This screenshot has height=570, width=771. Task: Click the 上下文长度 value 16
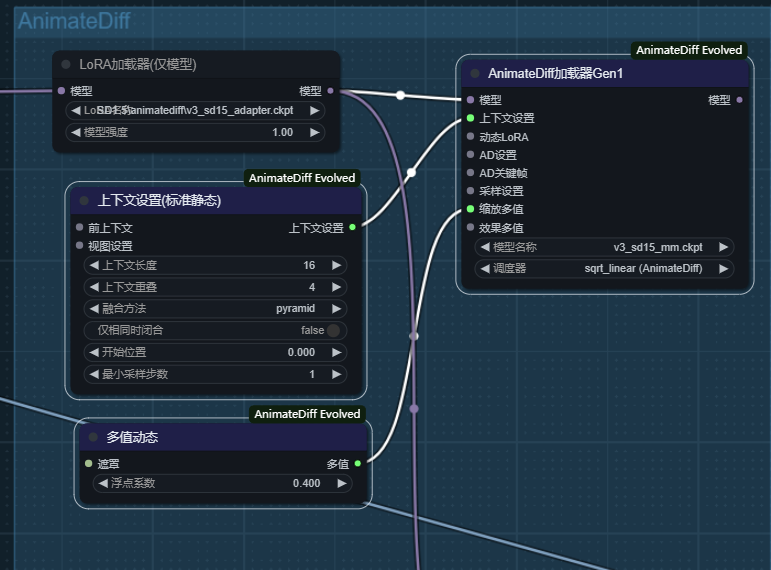[x=309, y=266]
